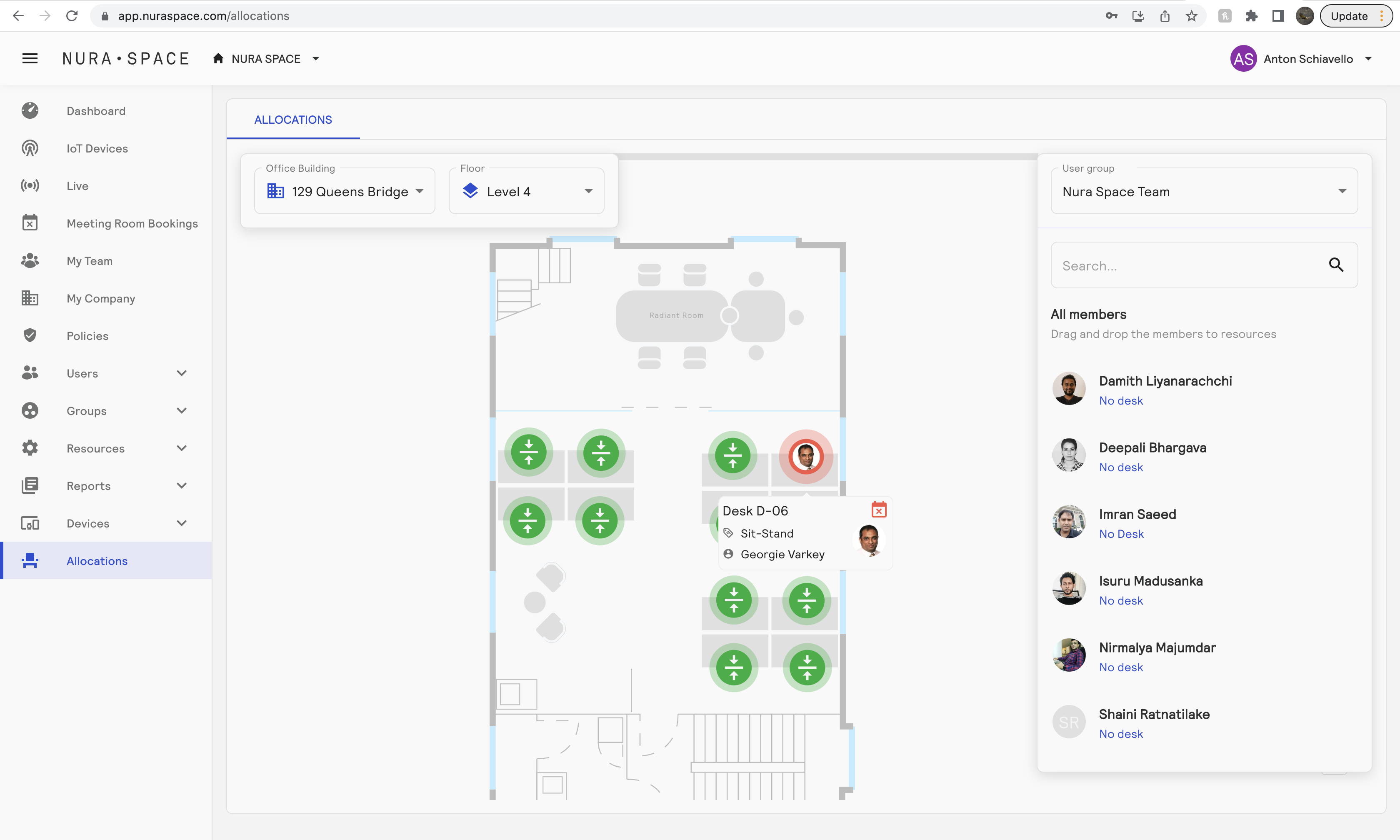This screenshot has height=840, width=1400.
Task: Switch to the ALLOCATIONS tab
Action: pos(292,120)
